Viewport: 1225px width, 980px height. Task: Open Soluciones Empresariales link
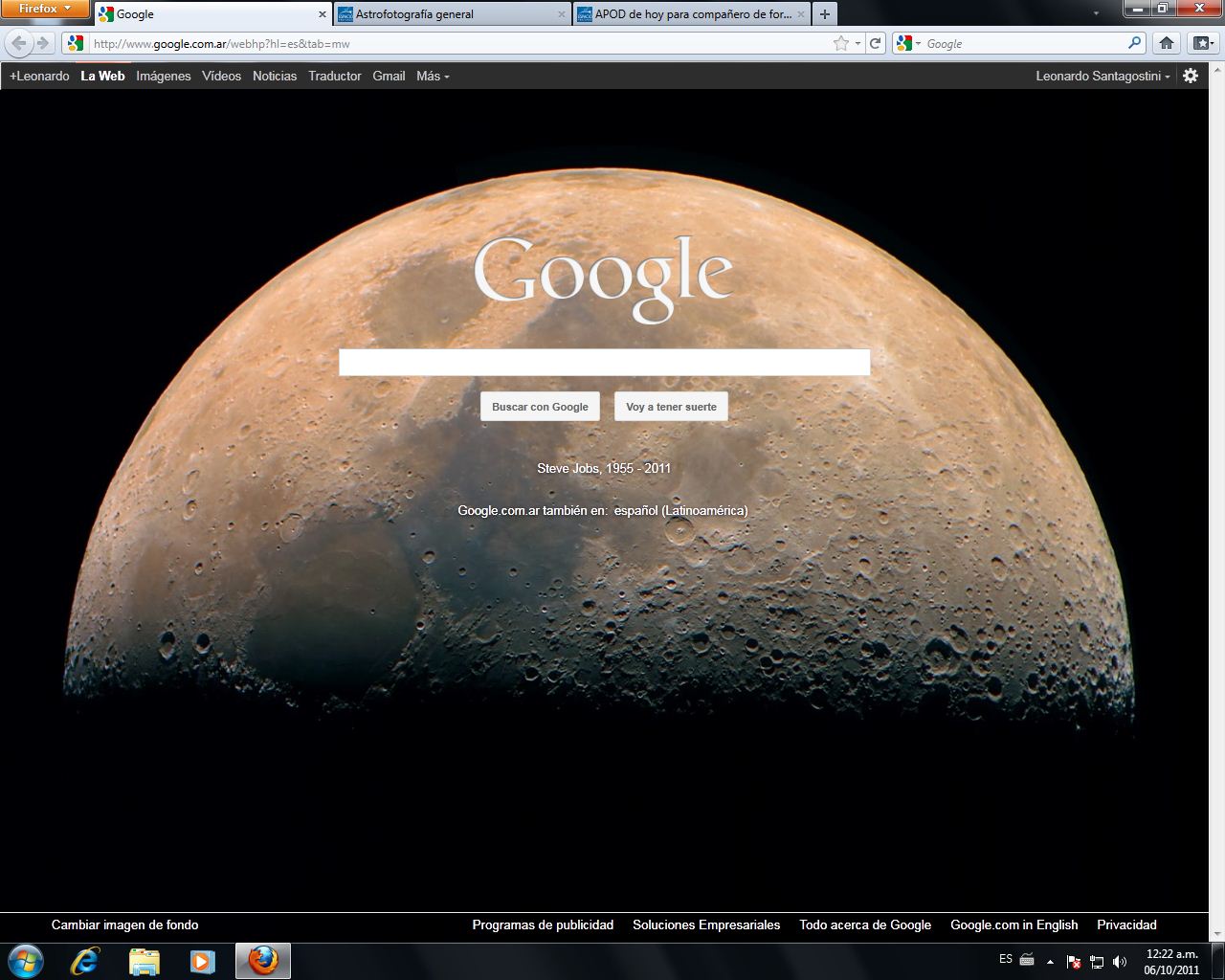[x=706, y=924]
